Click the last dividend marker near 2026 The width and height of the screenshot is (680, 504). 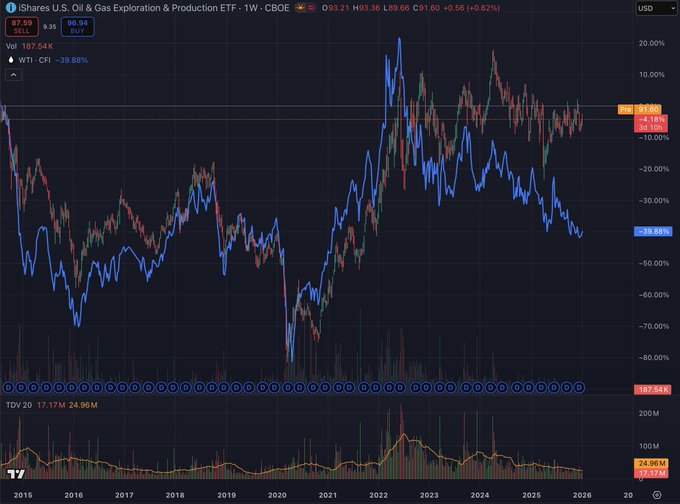[x=579, y=387]
